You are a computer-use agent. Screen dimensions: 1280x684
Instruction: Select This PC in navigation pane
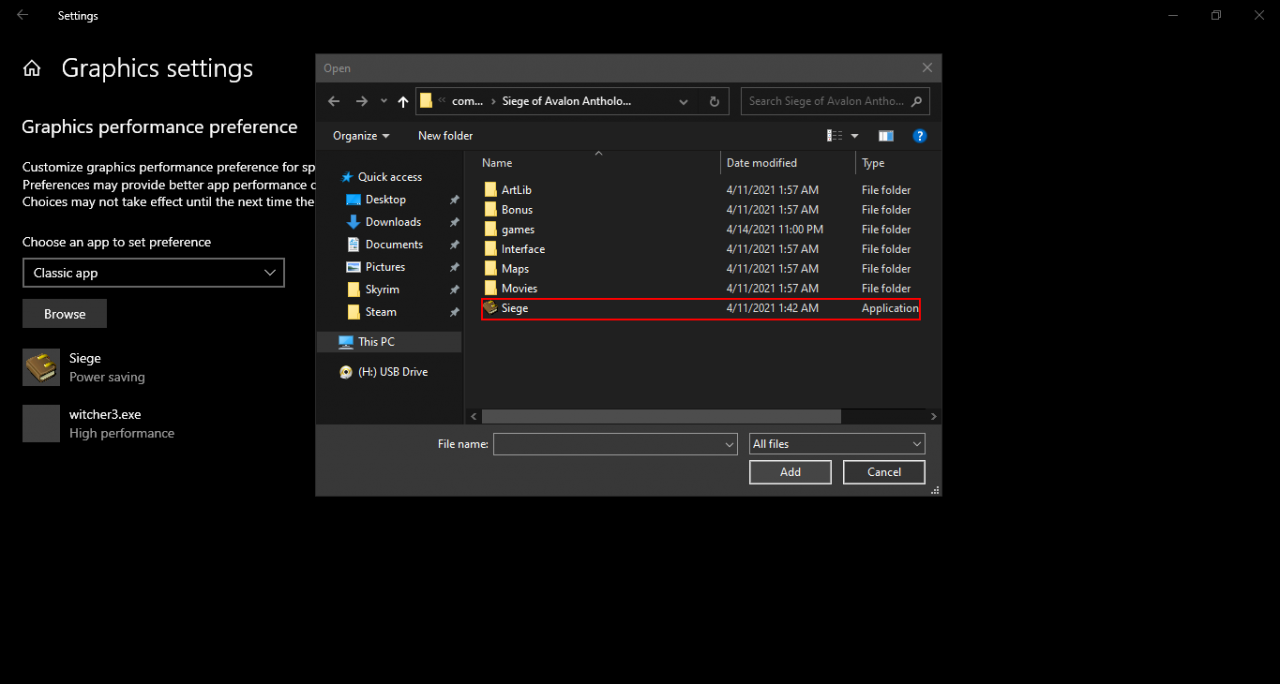(x=376, y=342)
